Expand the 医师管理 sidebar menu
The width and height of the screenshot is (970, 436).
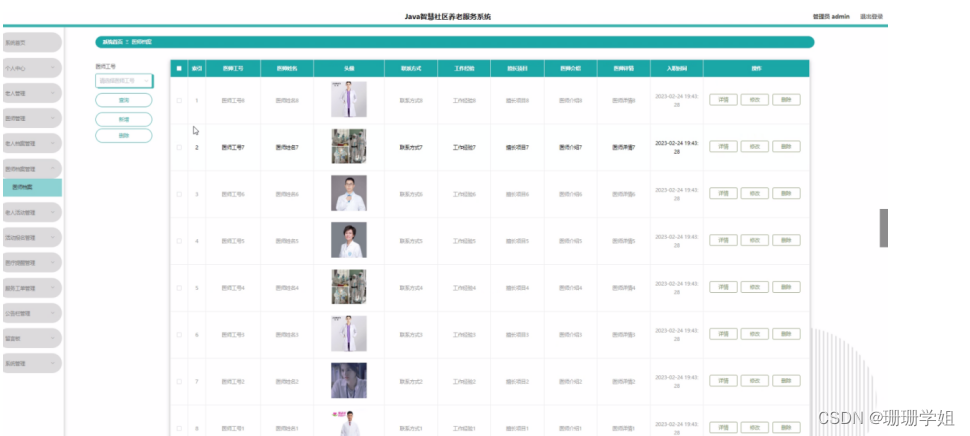click(x=32, y=118)
